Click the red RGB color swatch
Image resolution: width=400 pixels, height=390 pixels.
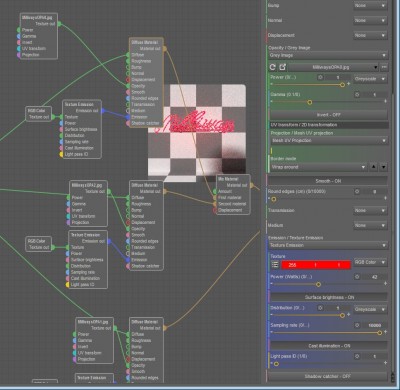point(316,265)
